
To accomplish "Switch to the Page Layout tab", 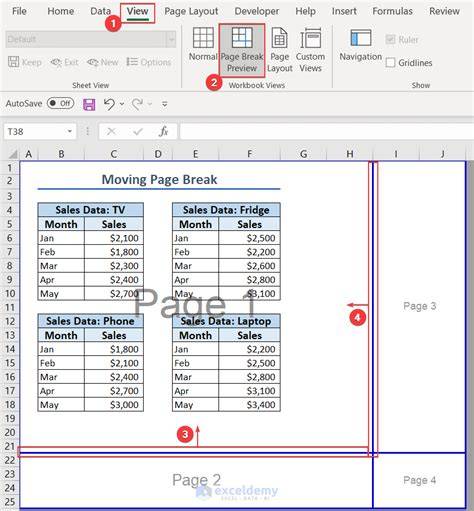I will pos(191,11).
